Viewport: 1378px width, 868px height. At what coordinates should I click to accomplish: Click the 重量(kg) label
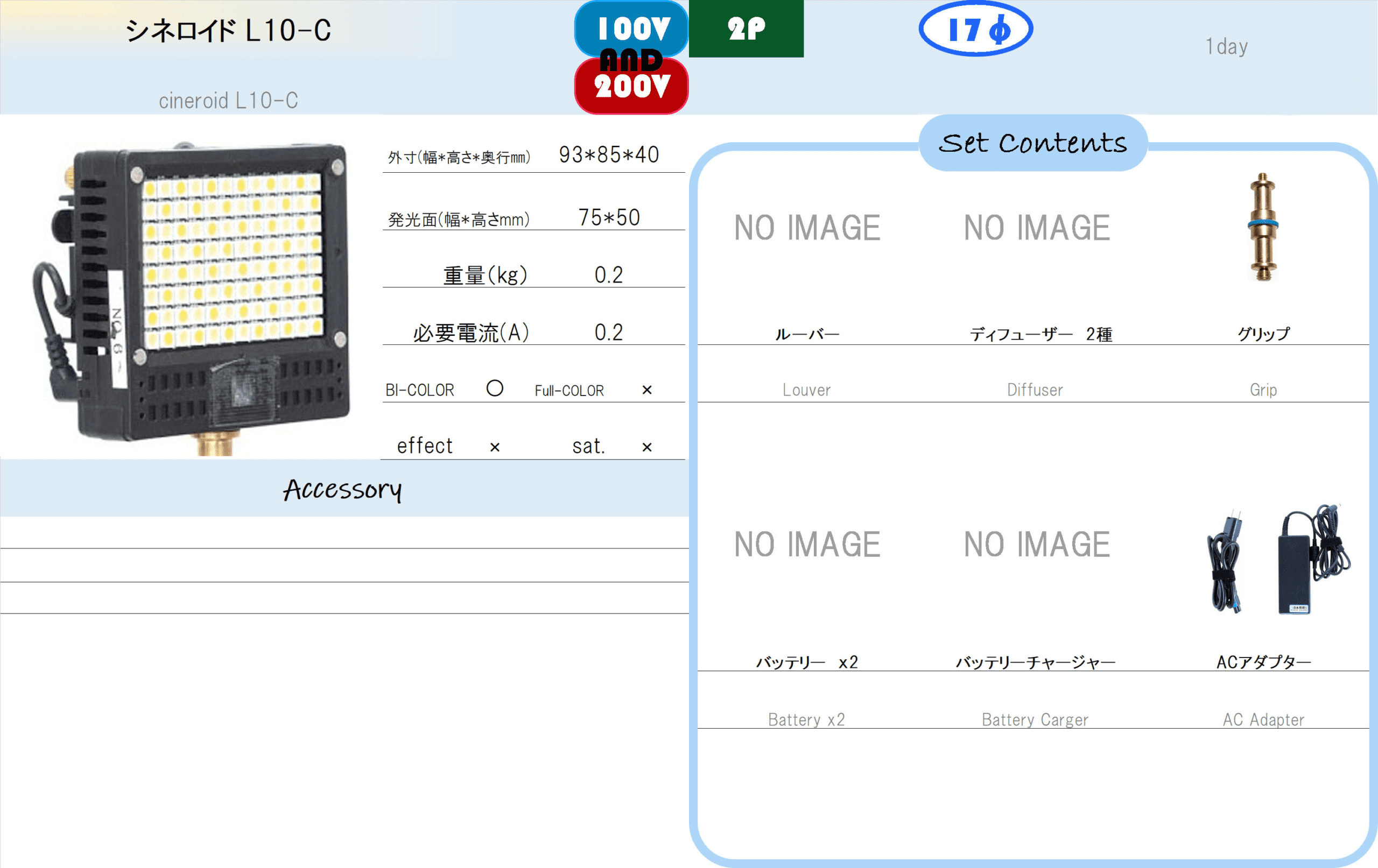[486, 276]
